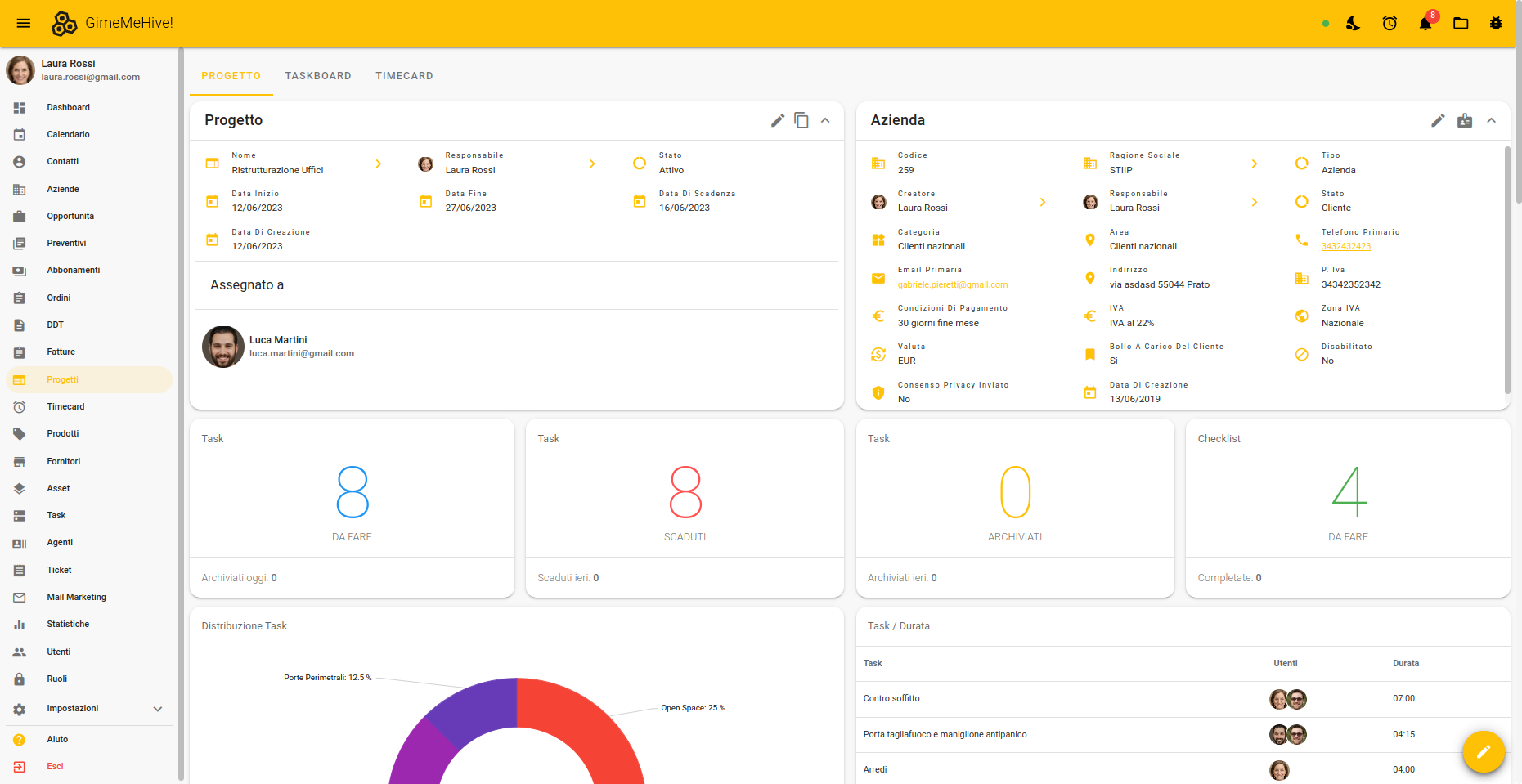Click the Preventivi sidebar icon

(20, 243)
